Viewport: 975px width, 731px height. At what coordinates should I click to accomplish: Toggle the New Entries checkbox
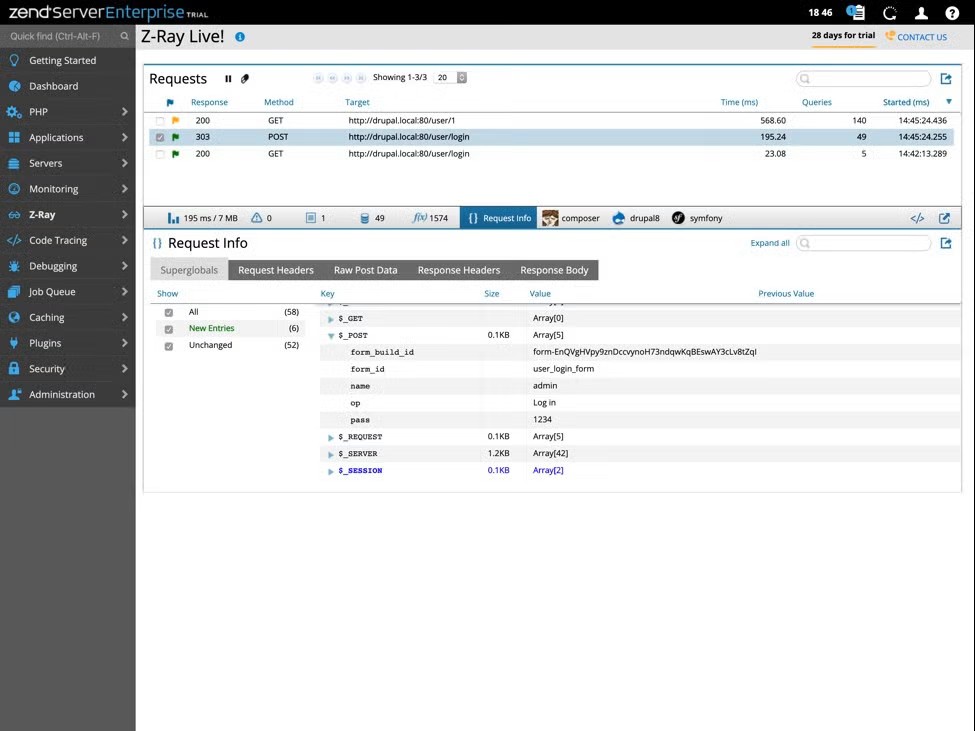(169, 329)
